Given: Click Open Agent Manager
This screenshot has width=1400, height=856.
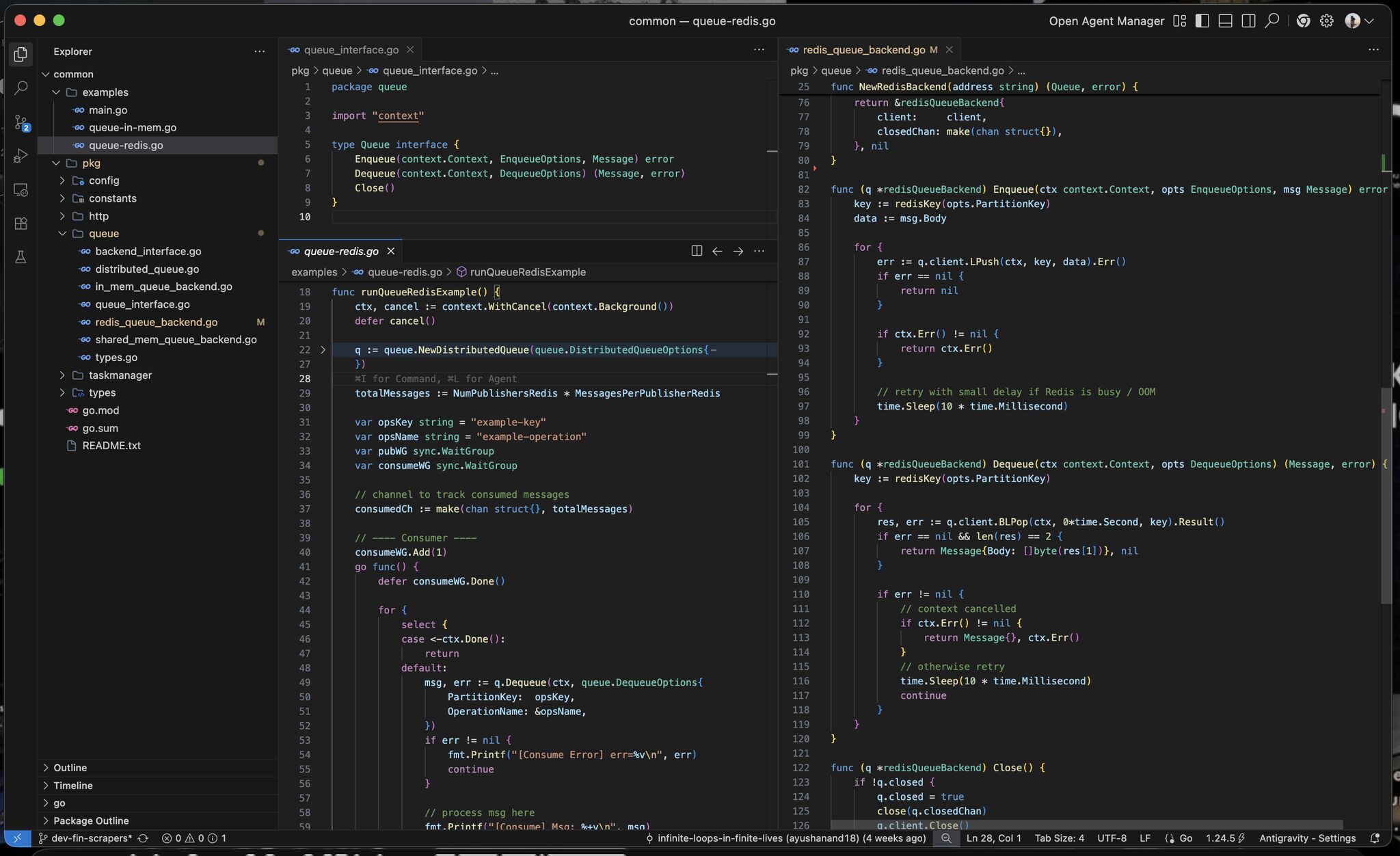Looking at the screenshot, I should 1106,21.
